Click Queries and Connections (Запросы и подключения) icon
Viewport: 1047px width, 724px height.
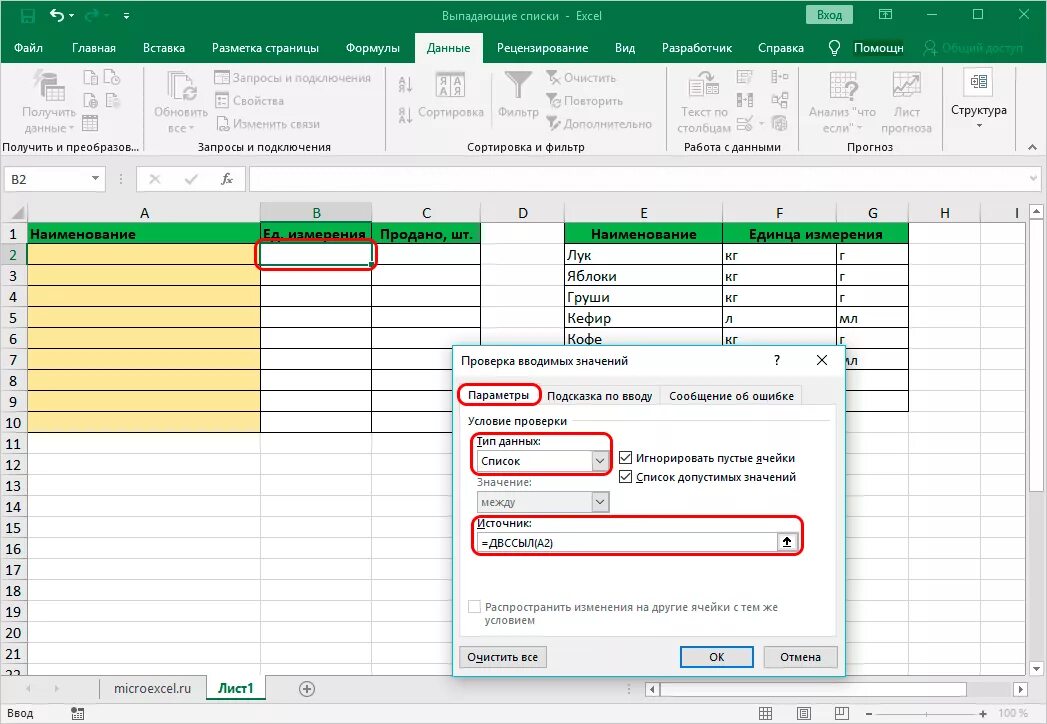coord(222,78)
